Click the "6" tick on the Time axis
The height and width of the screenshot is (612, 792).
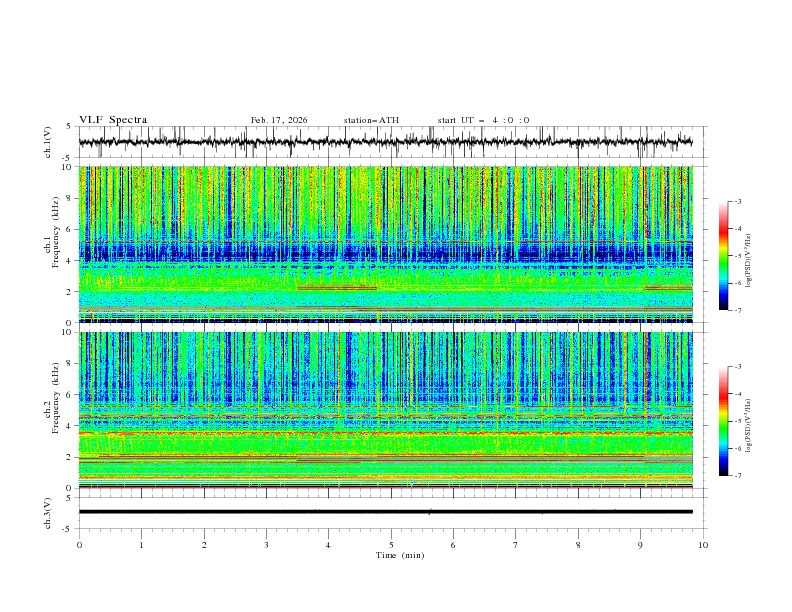453,545
